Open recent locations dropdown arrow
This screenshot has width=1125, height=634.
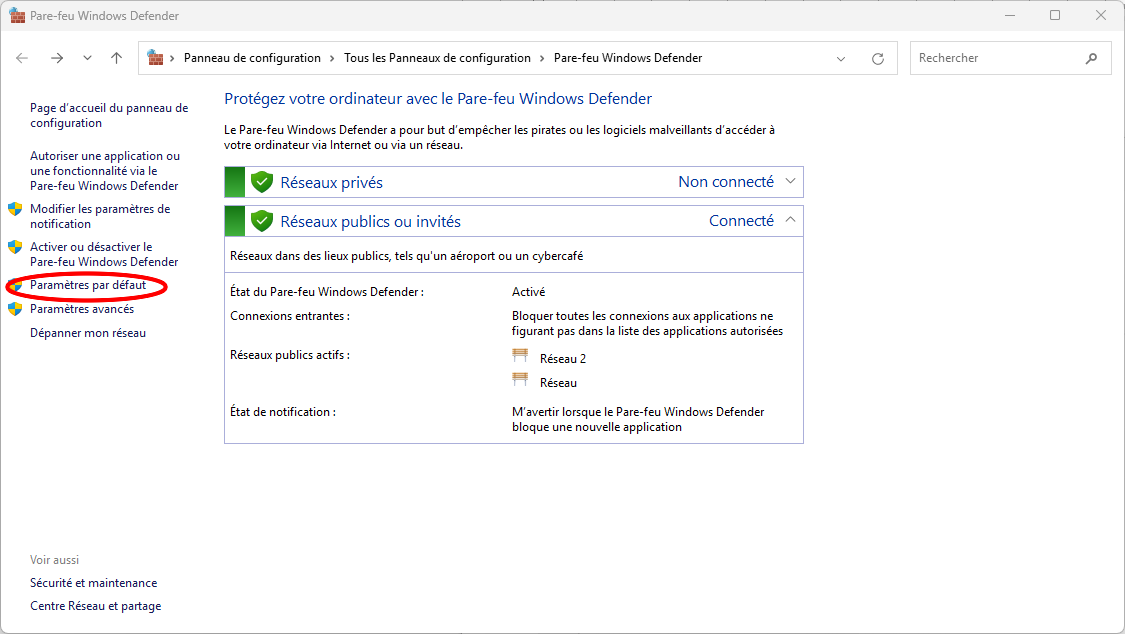click(87, 58)
